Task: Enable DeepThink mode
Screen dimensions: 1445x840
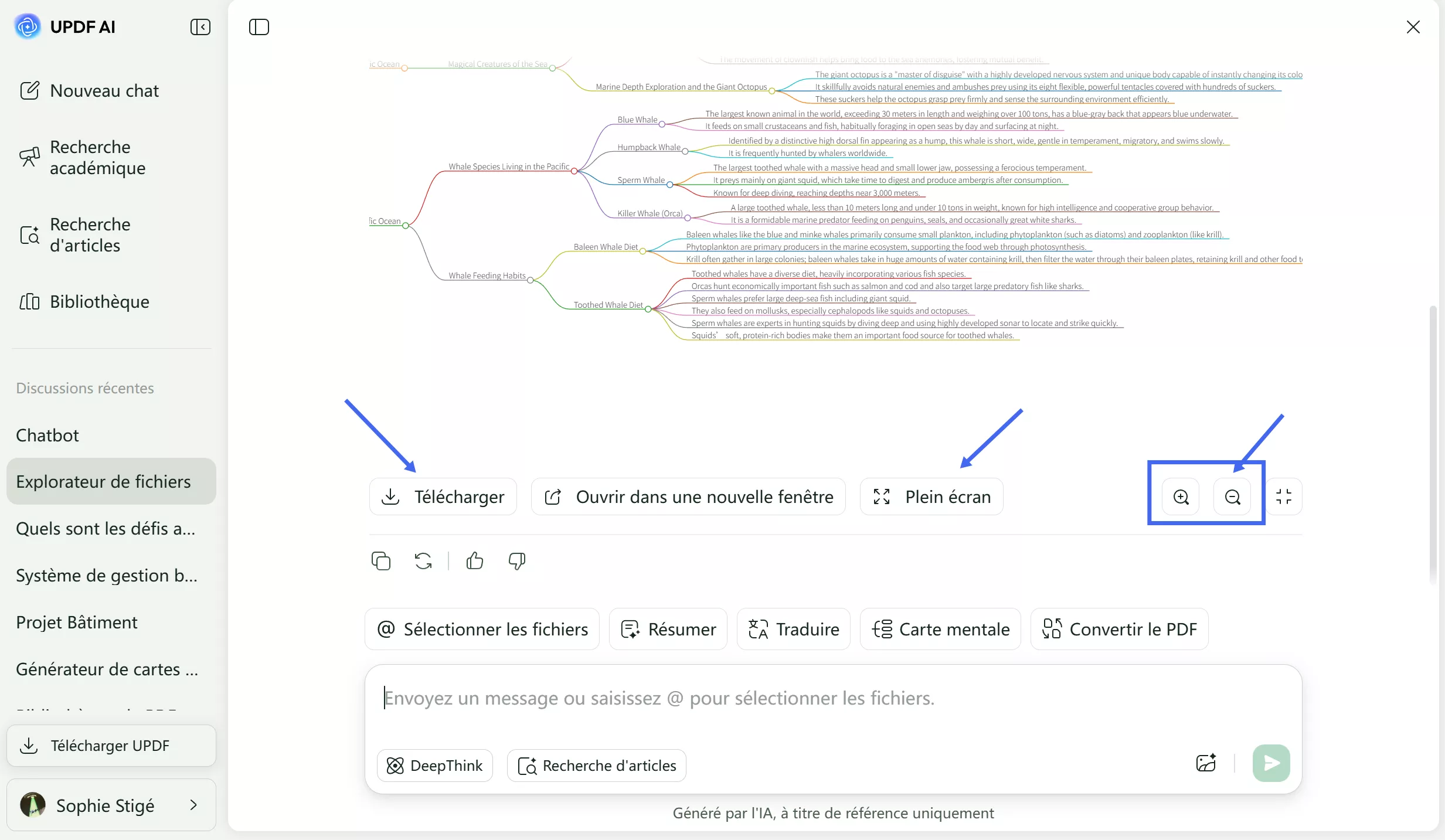Action: coord(434,765)
